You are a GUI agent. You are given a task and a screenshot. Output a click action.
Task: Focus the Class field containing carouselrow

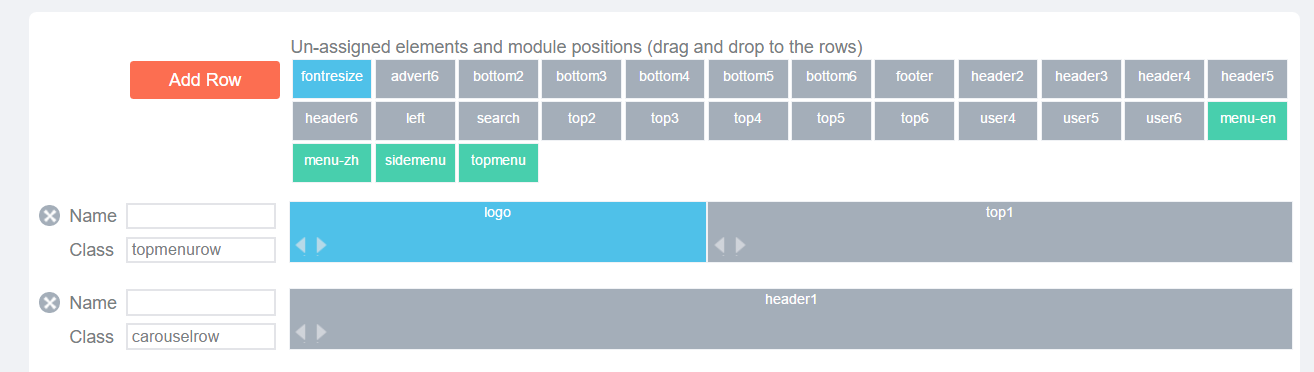(201, 337)
